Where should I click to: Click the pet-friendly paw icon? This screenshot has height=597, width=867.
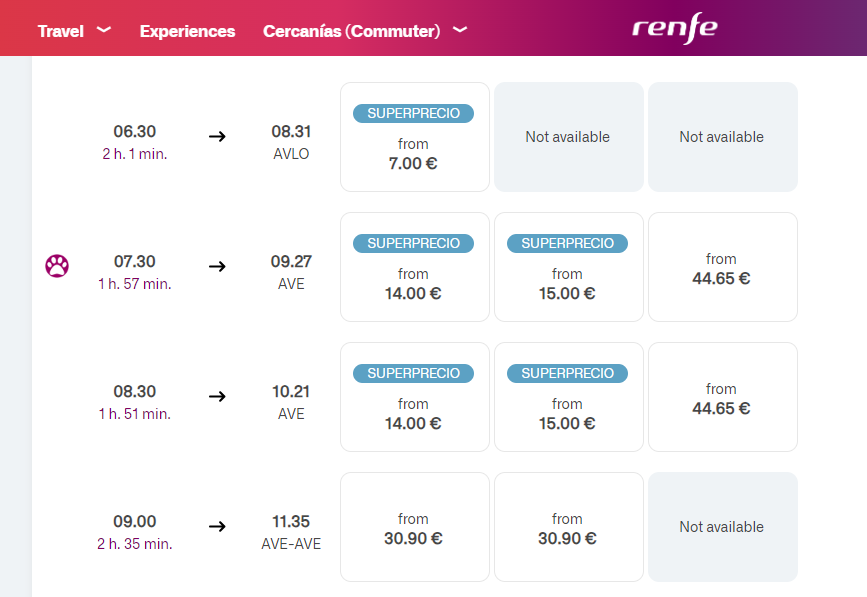coord(57,266)
